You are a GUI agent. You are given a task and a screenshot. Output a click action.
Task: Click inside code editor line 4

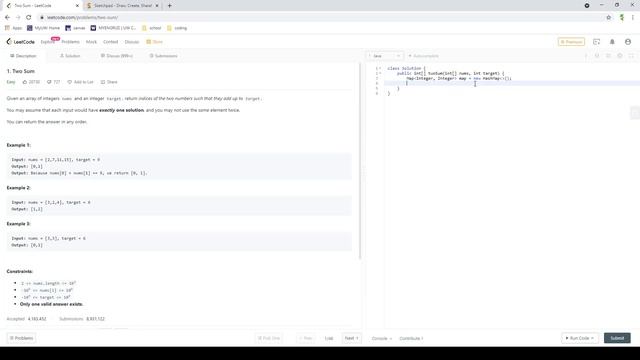coord(511,83)
